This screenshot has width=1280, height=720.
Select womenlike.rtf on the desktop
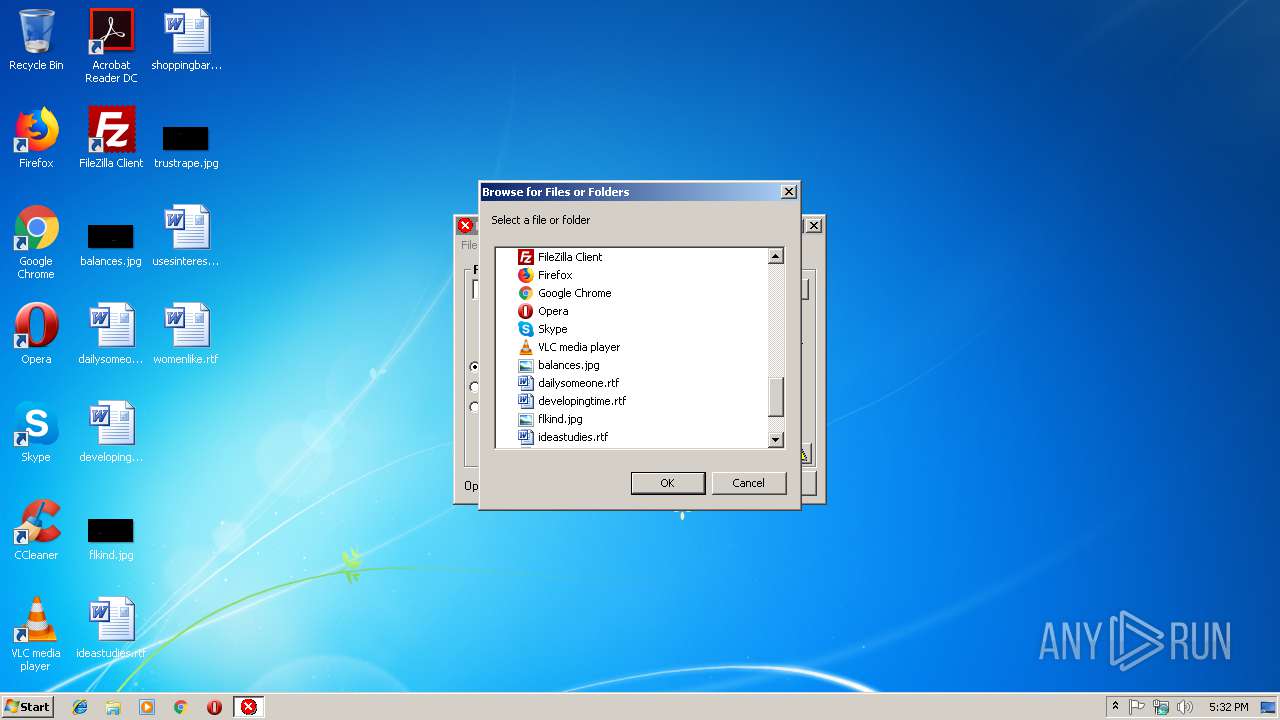(186, 334)
